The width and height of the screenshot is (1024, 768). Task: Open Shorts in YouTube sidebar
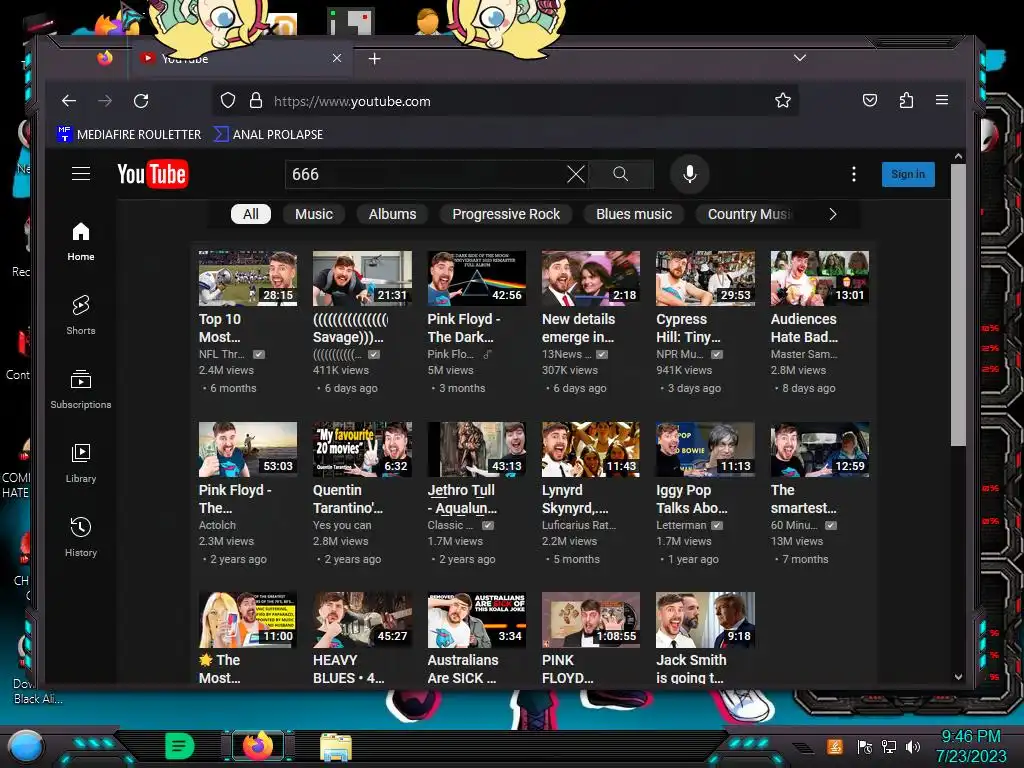[x=81, y=315]
